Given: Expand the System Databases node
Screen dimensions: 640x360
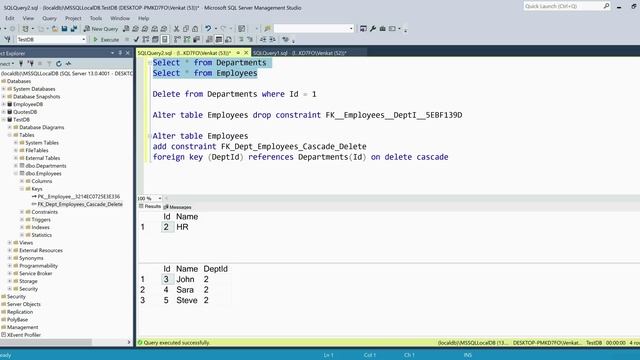Looking at the screenshot, I should [4, 89].
